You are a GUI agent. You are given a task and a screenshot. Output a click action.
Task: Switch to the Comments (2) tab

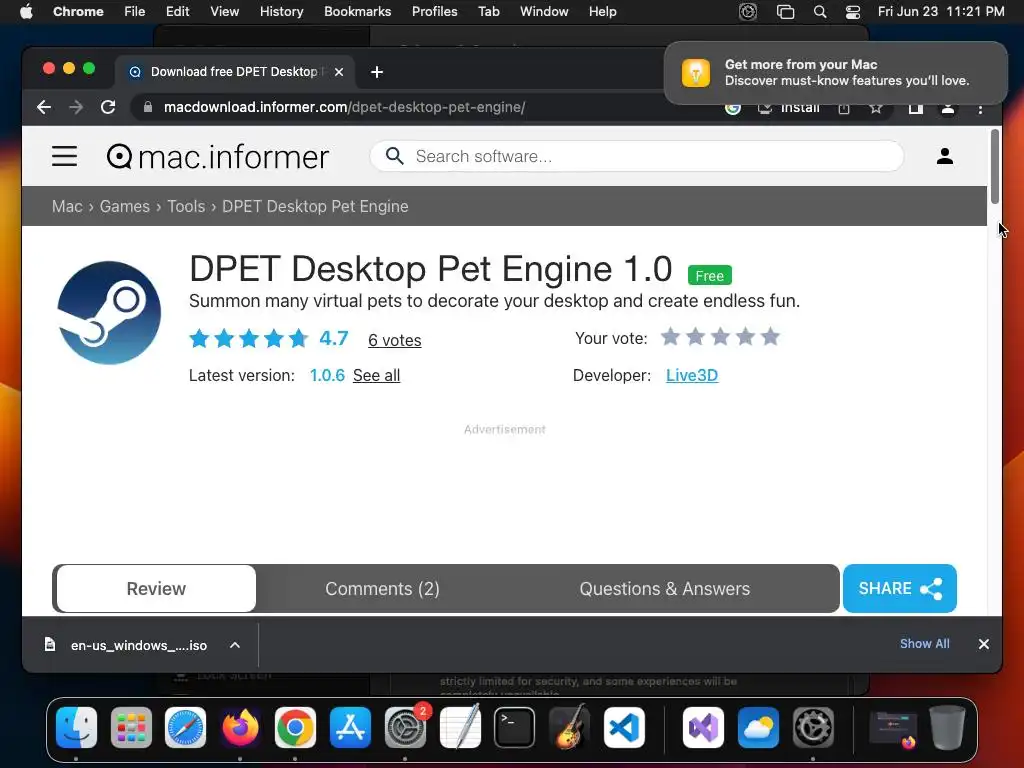click(x=382, y=588)
